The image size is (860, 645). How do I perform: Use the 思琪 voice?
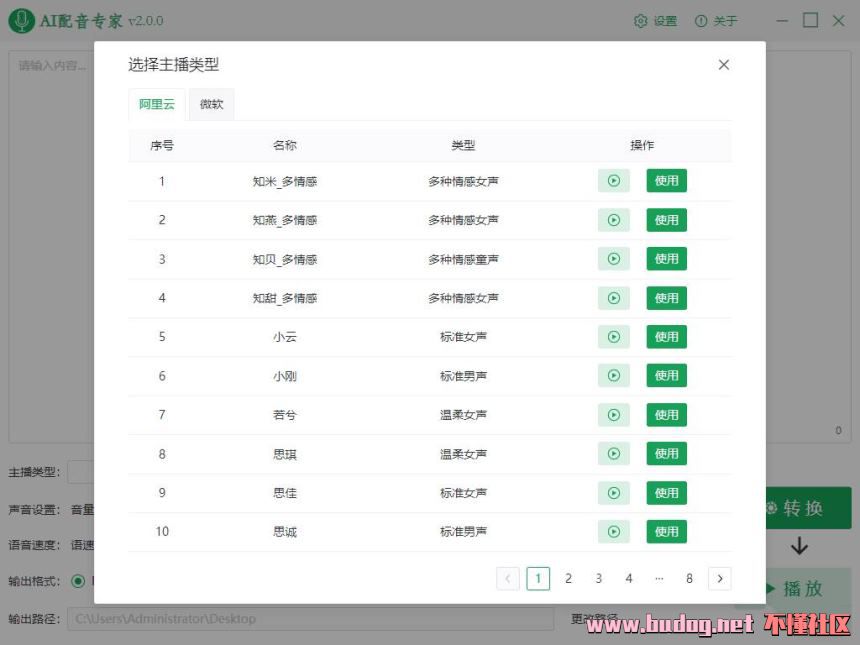point(666,454)
